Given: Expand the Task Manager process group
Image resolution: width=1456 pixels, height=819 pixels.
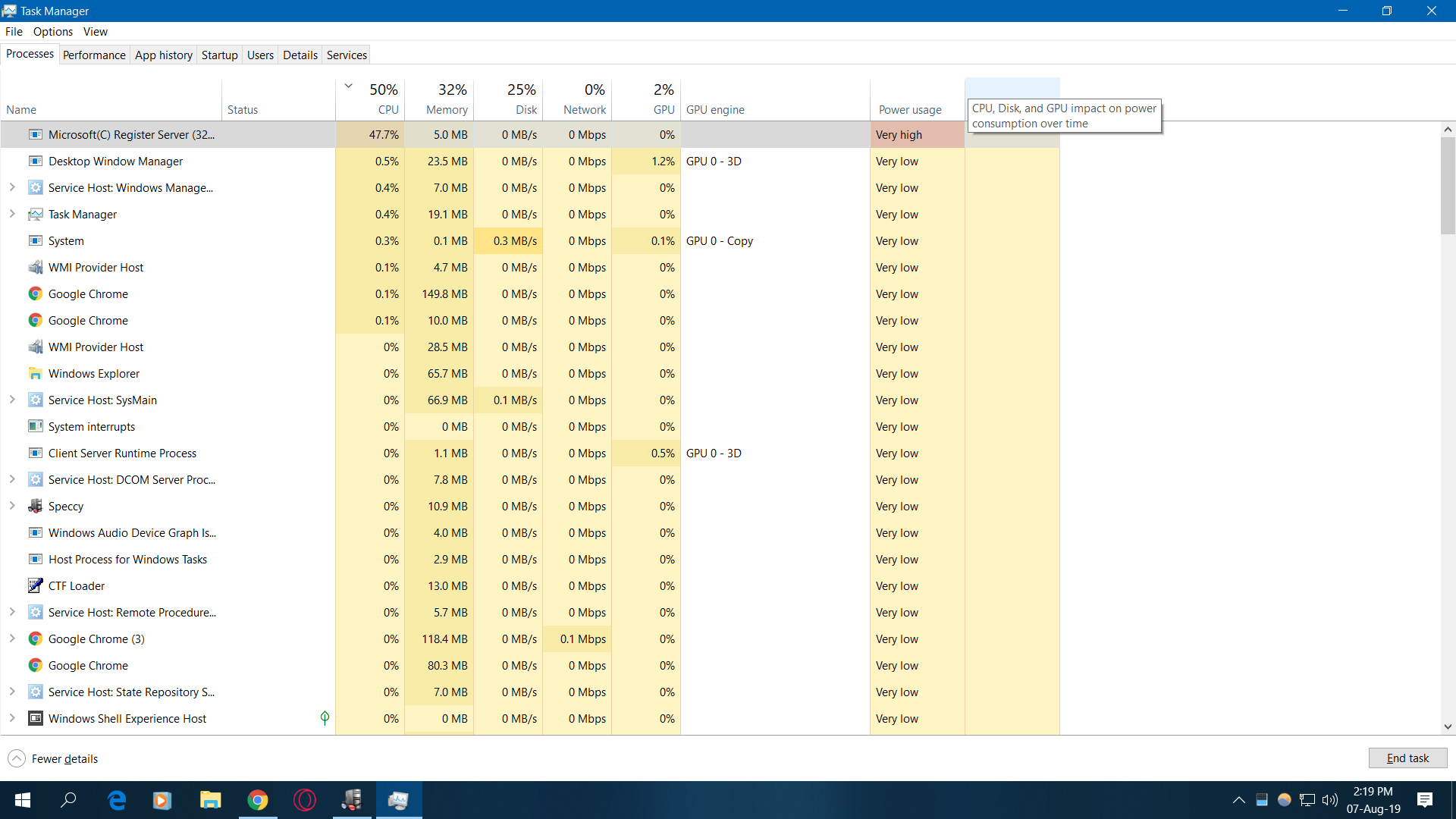Looking at the screenshot, I should click(12, 214).
